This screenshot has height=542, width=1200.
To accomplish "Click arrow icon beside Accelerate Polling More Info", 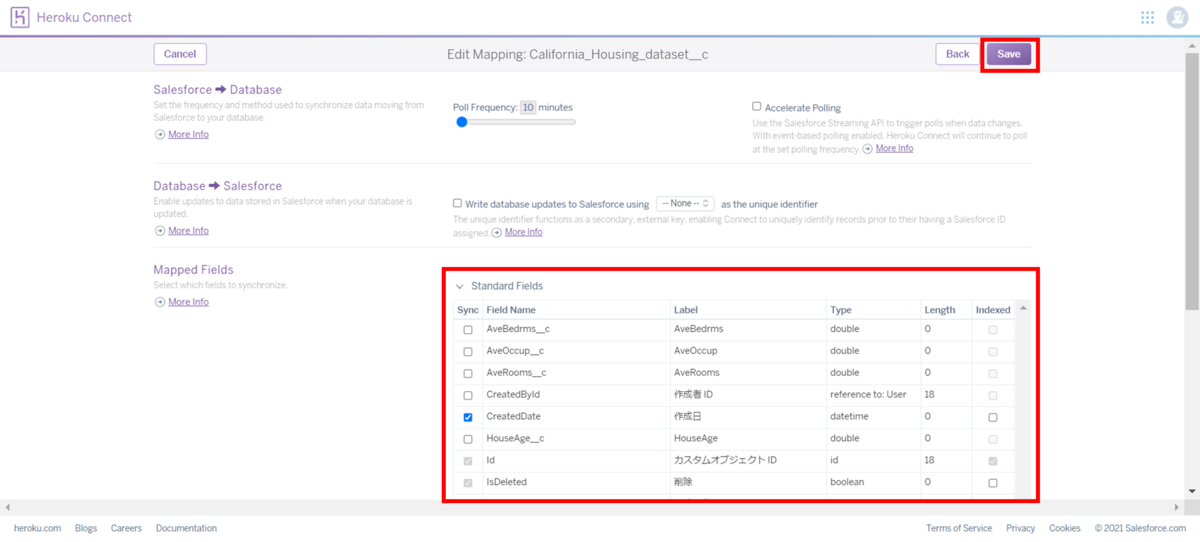I will [867, 149].
